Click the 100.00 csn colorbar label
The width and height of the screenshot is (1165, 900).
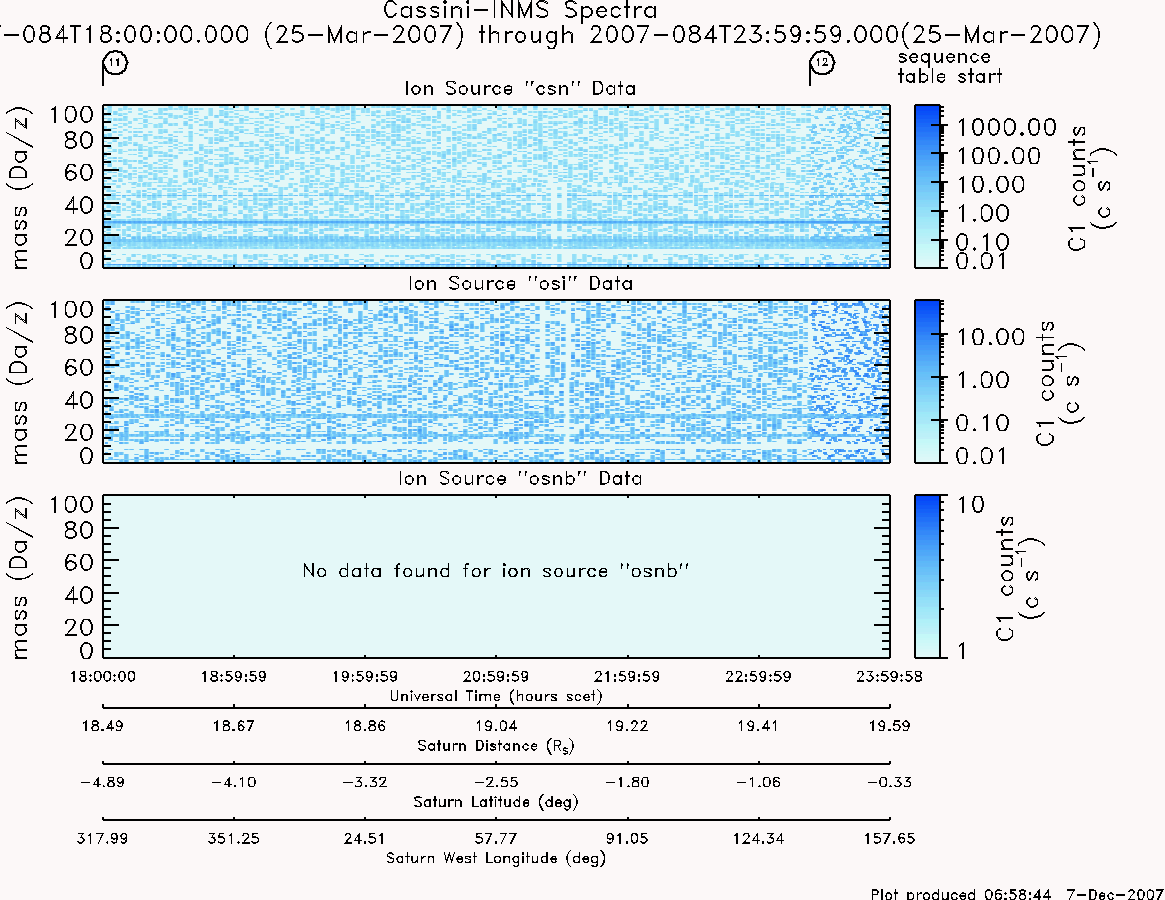[999, 157]
